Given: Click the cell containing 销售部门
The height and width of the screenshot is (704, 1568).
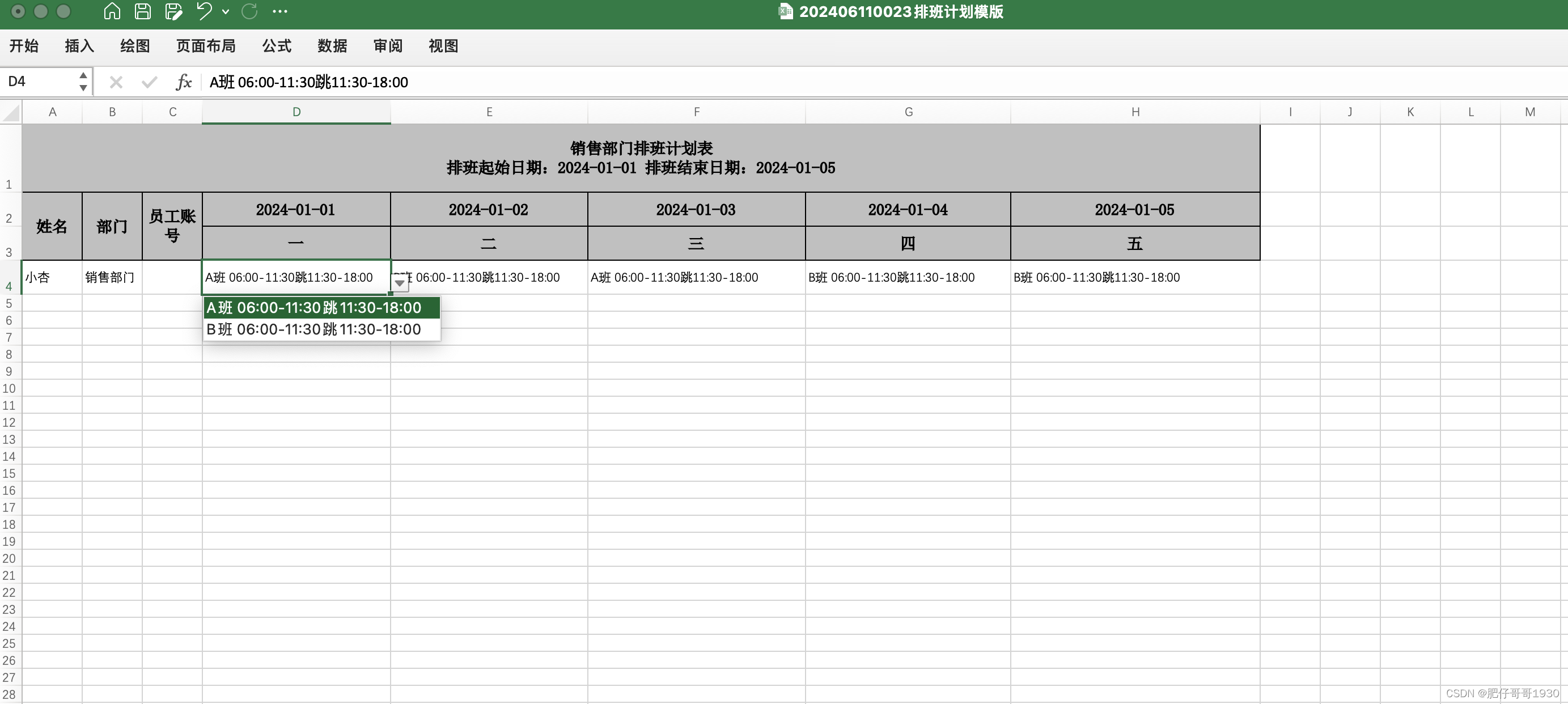Looking at the screenshot, I should [x=112, y=278].
